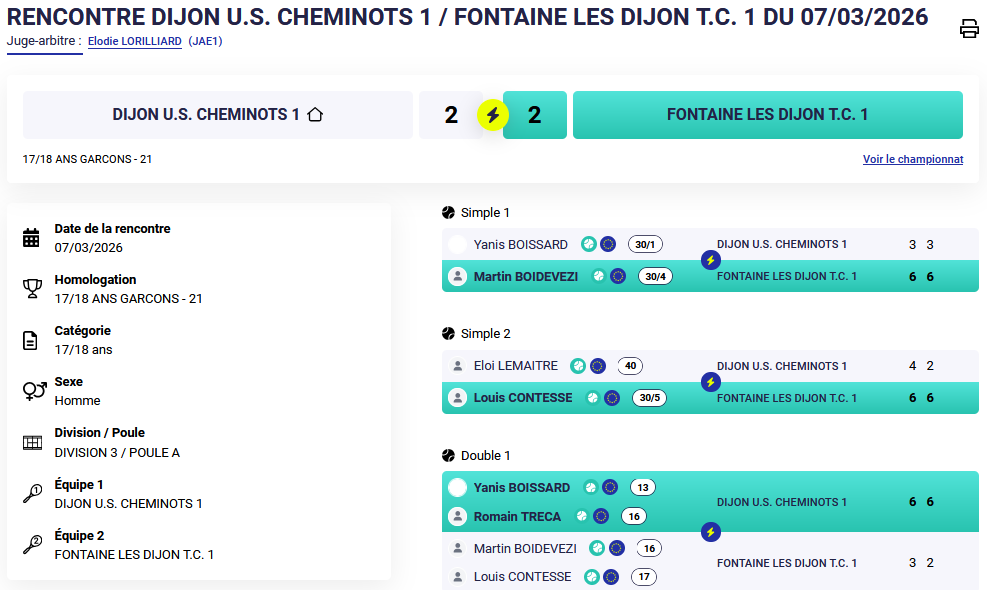Click the lightning icon in Double 1 match
The height and width of the screenshot is (590, 987).
tap(711, 532)
